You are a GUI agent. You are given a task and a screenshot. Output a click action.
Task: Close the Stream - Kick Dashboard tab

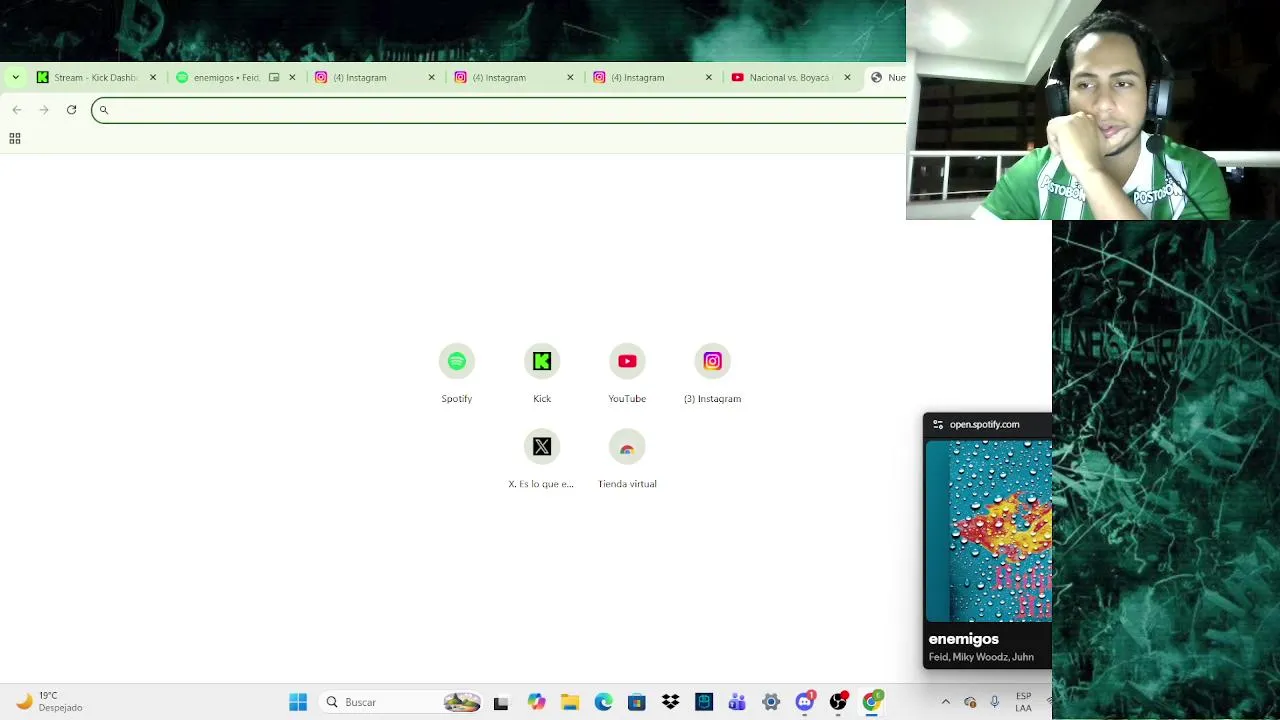153,77
